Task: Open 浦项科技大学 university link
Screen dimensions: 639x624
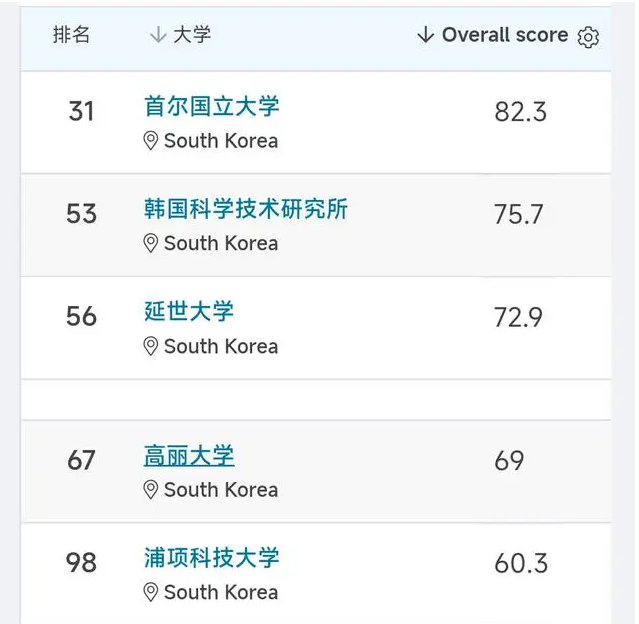Action: coord(212,558)
